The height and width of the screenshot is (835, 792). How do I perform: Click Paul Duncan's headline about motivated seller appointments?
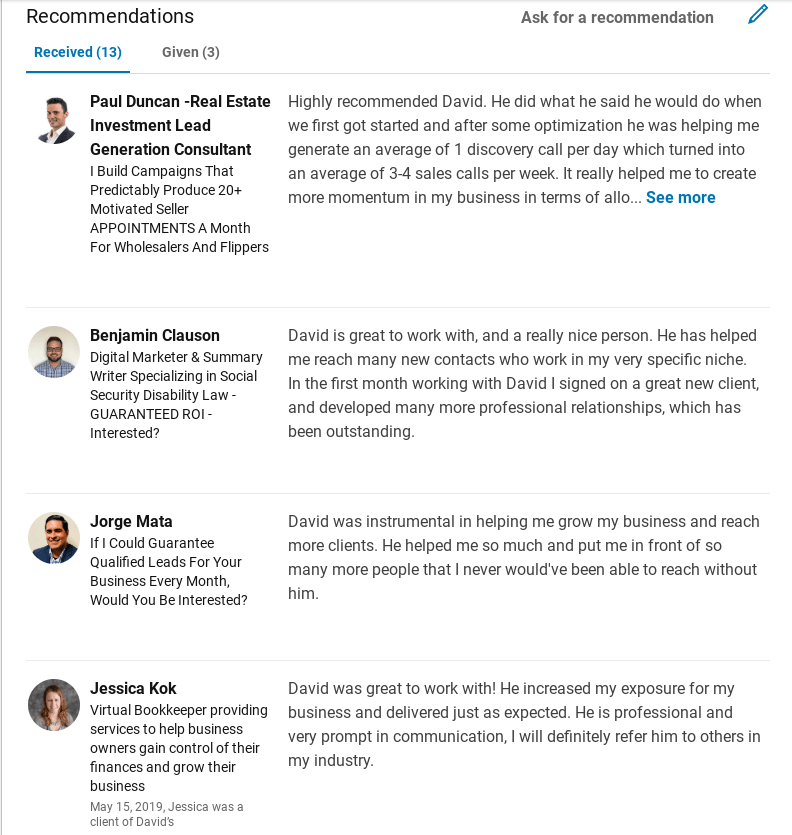[179, 209]
